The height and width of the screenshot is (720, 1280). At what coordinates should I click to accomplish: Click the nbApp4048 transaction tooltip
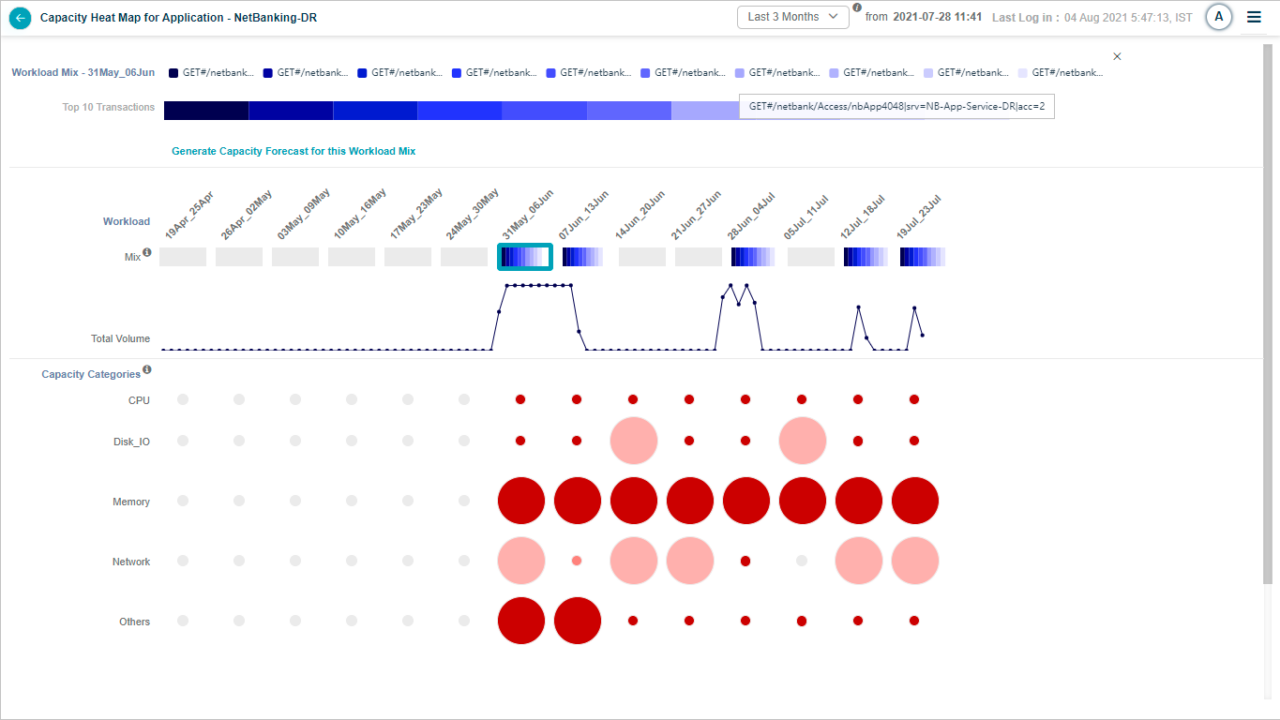pyautogui.click(x=896, y=106)
